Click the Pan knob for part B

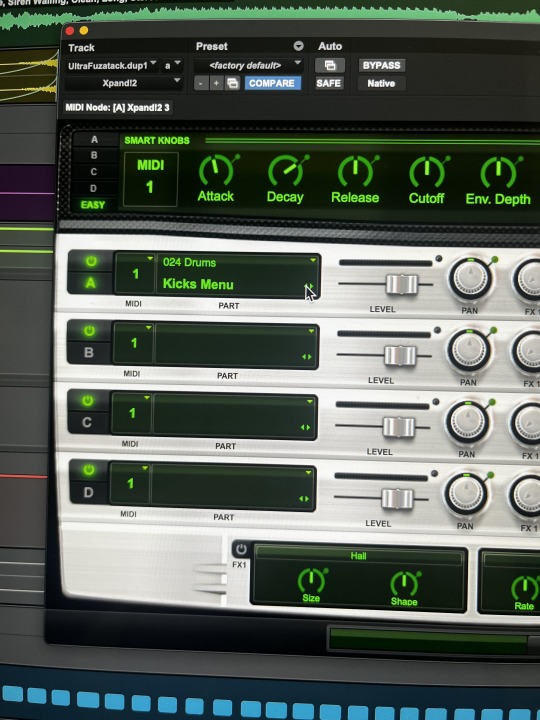pos(469,350)
